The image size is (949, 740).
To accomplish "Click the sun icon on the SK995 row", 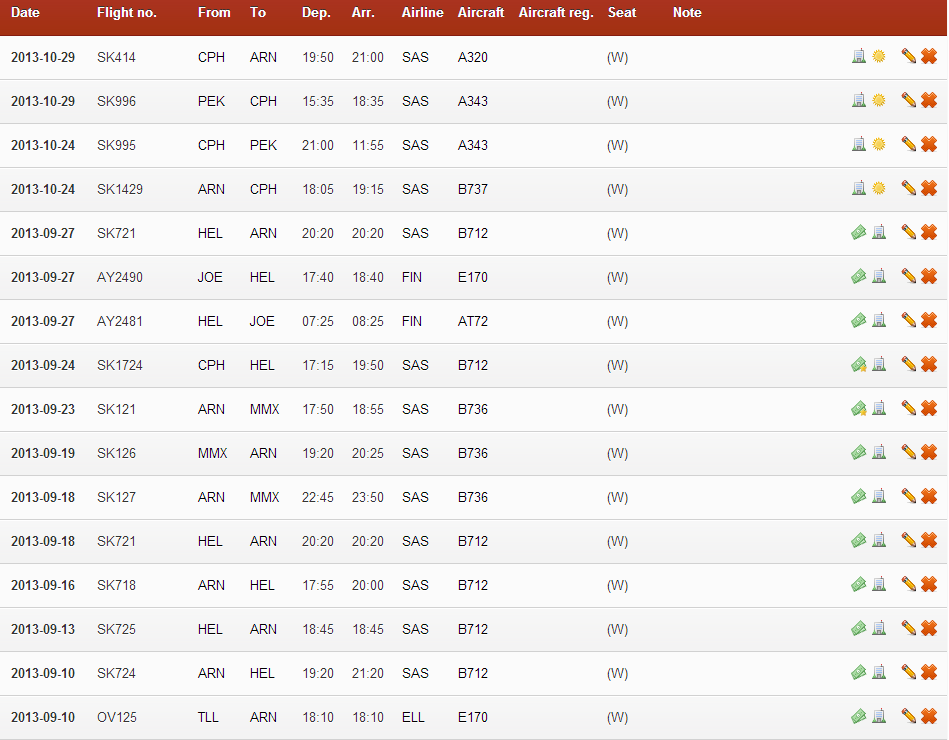I will pos(879,145).
